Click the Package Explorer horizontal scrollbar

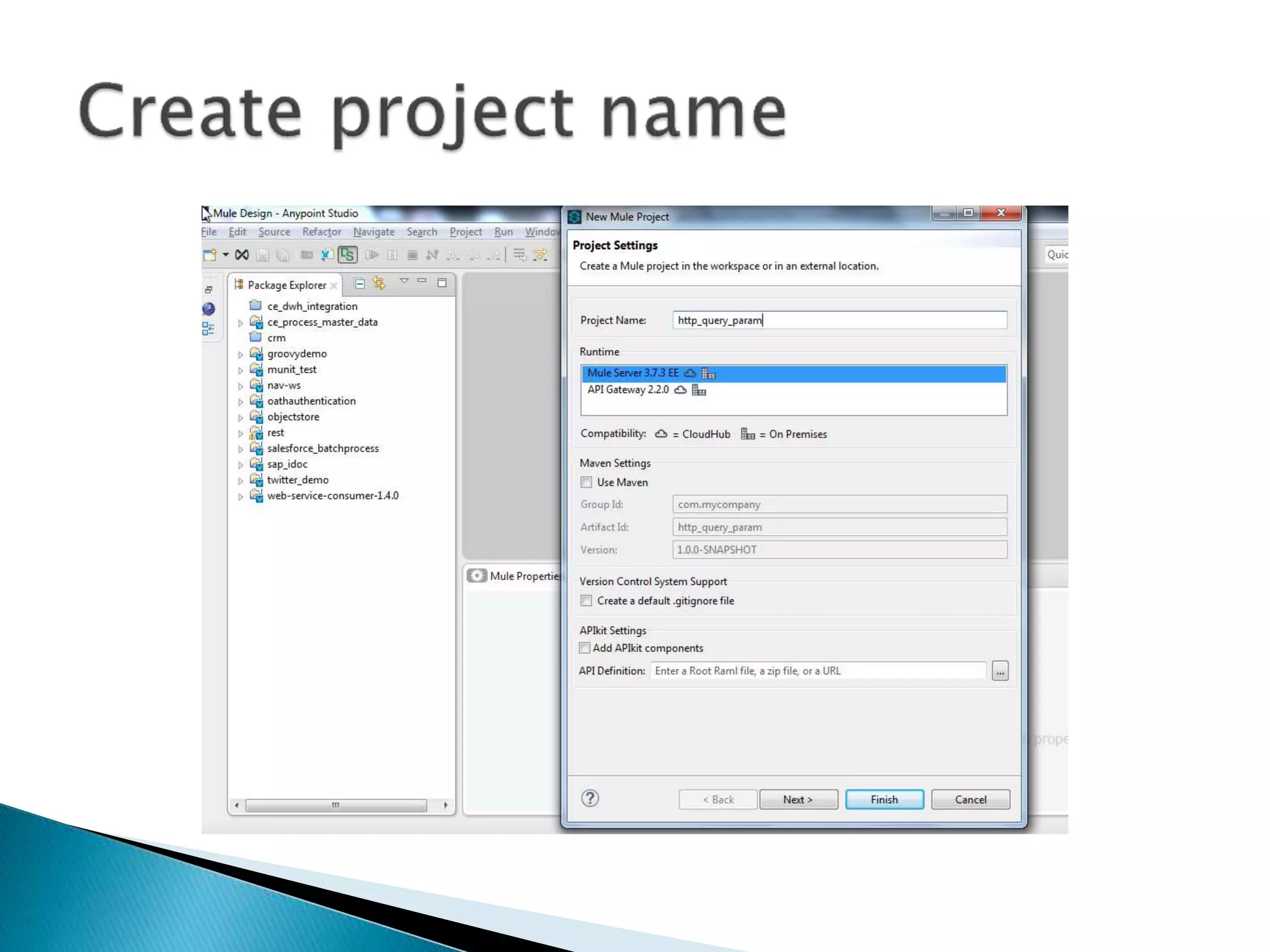[x=335, y=805]
